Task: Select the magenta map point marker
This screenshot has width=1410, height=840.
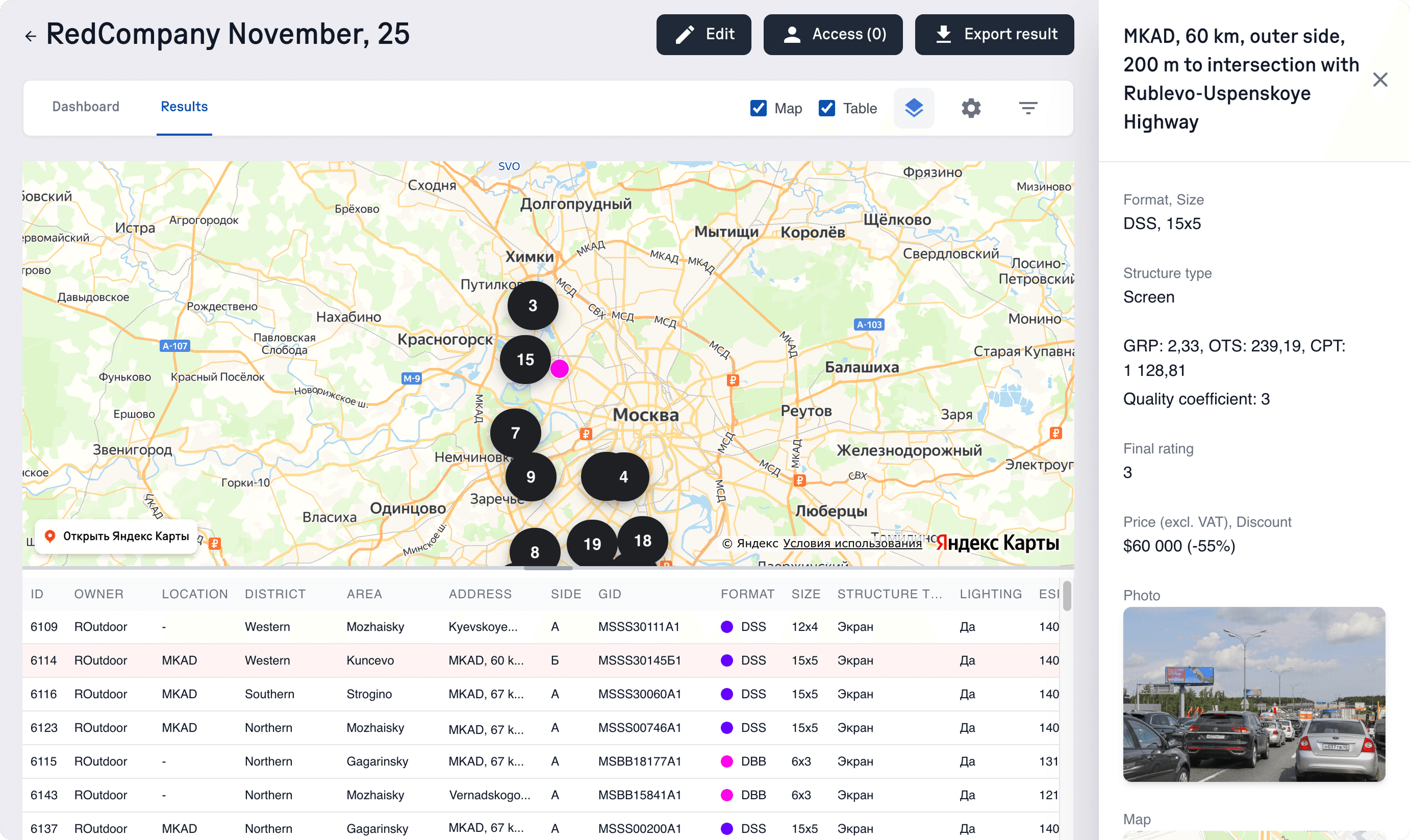Action: (559, 369)
